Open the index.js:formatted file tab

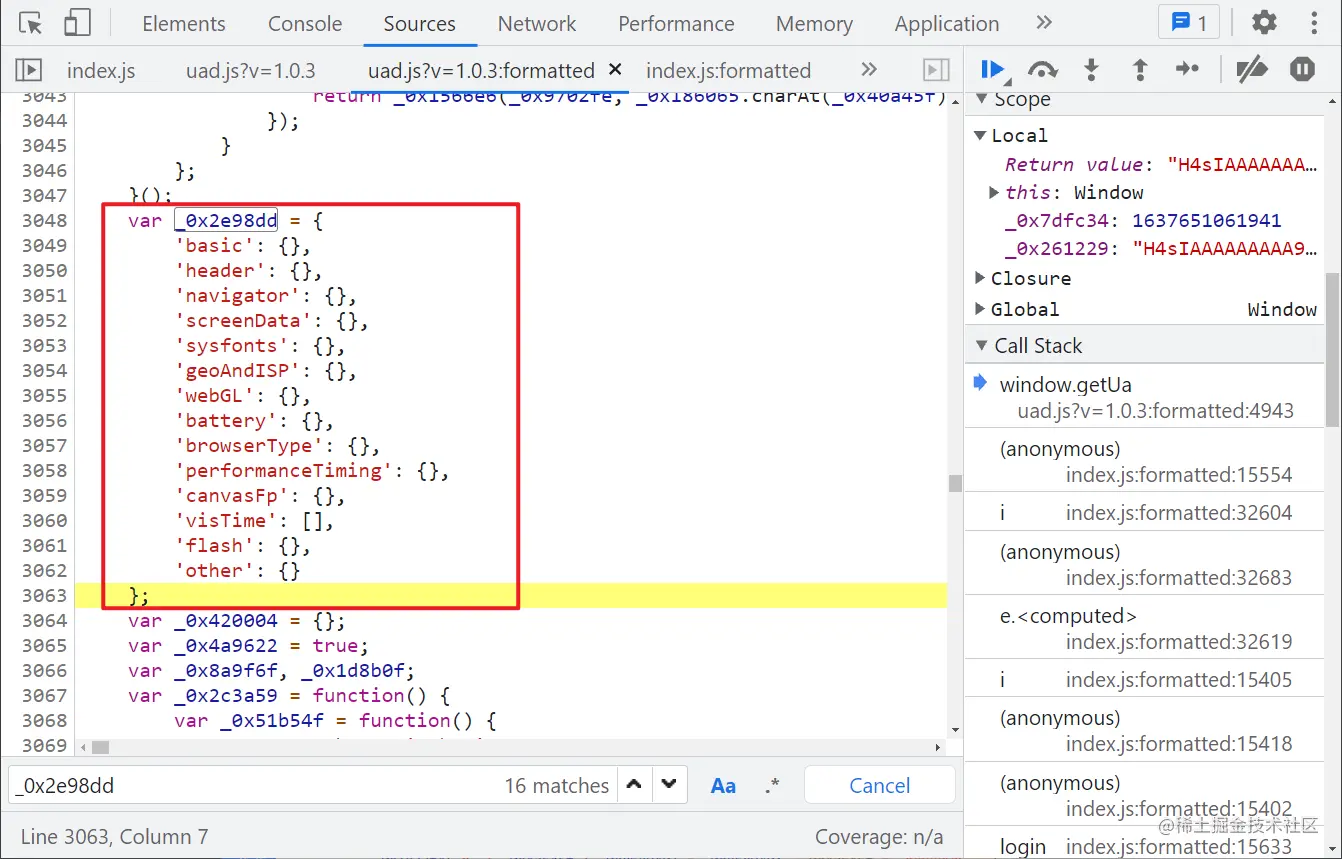click(728, 71)
